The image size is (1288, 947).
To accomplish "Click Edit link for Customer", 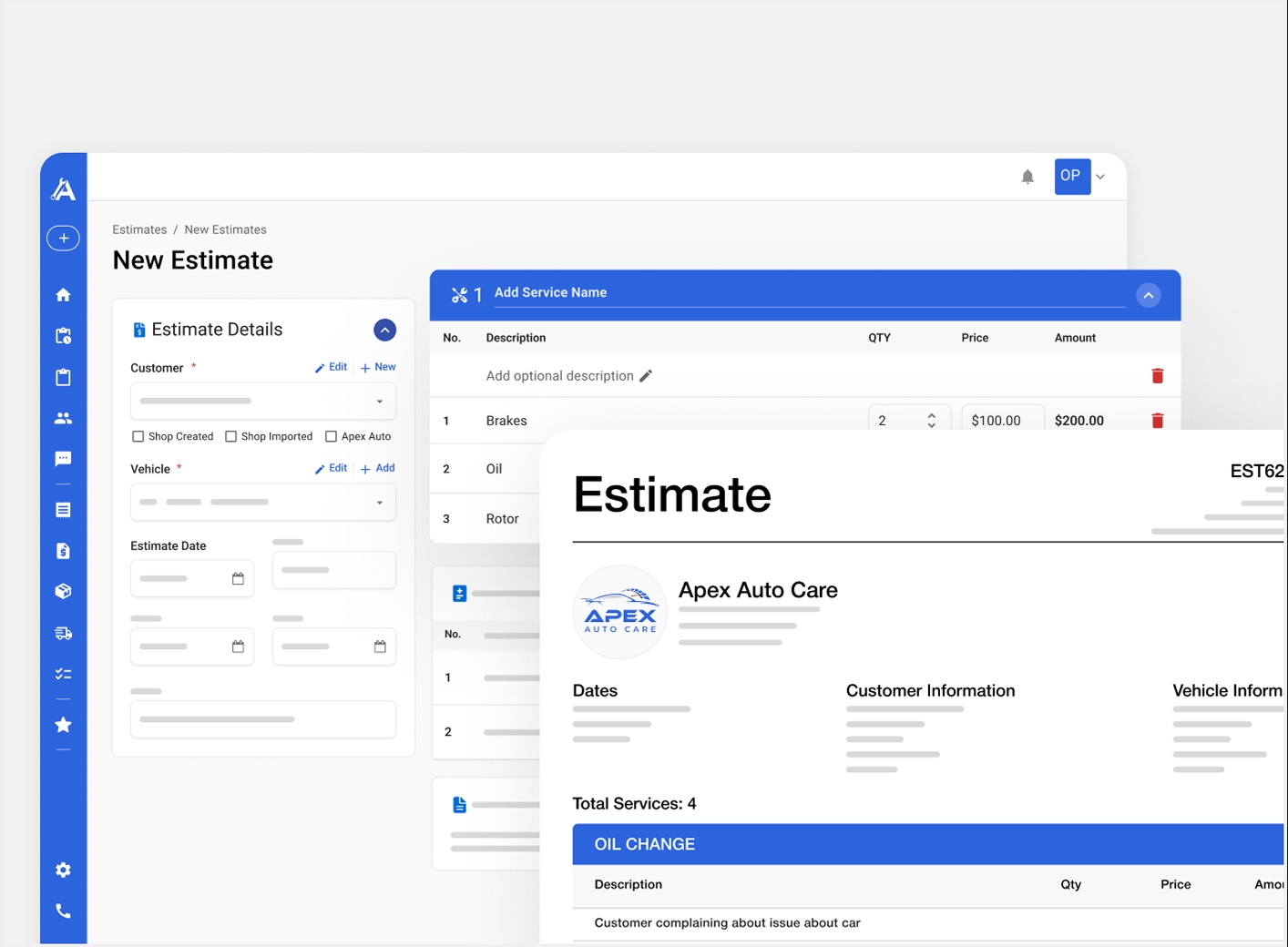I will click(x=332, y=367).
